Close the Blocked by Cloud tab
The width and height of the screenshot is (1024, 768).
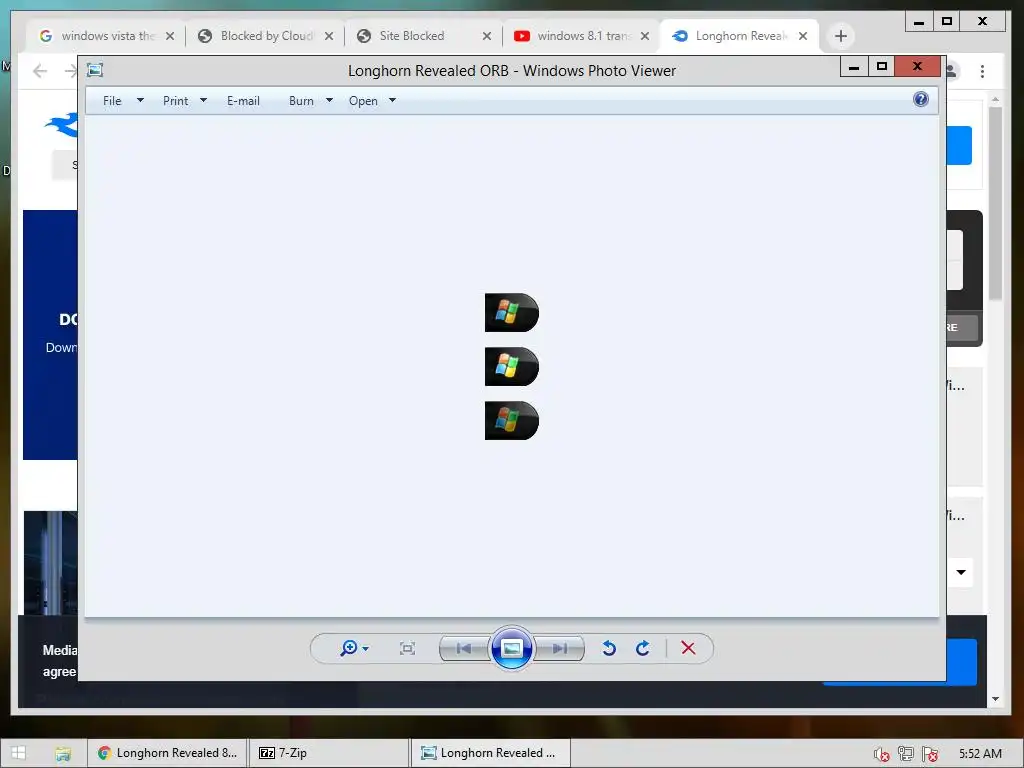click(329, 36)
